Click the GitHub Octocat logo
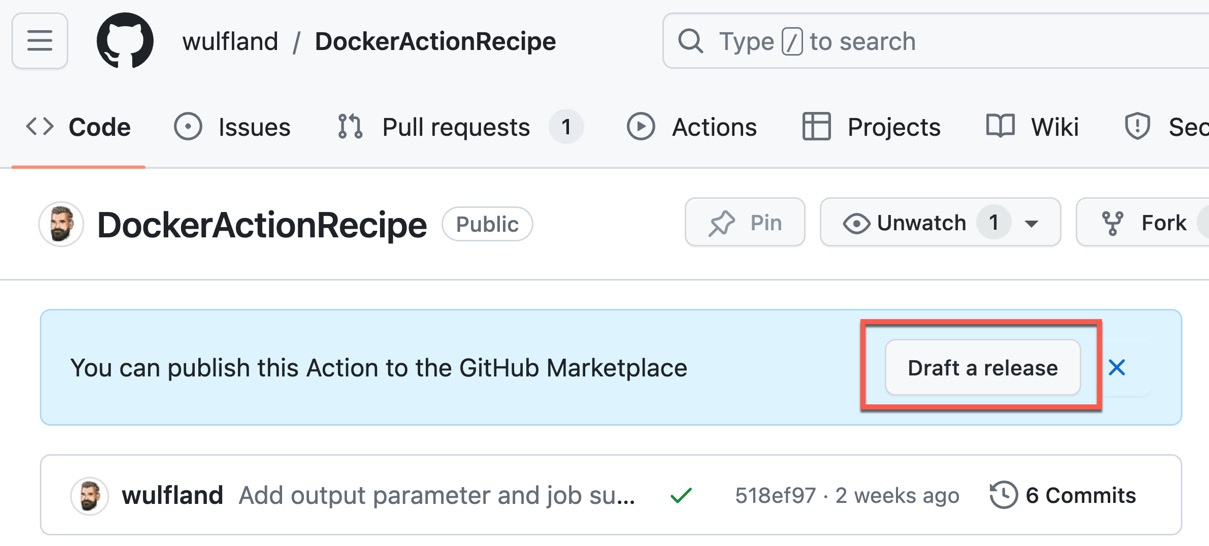The image size is (1209, 546). pos(125,41)
